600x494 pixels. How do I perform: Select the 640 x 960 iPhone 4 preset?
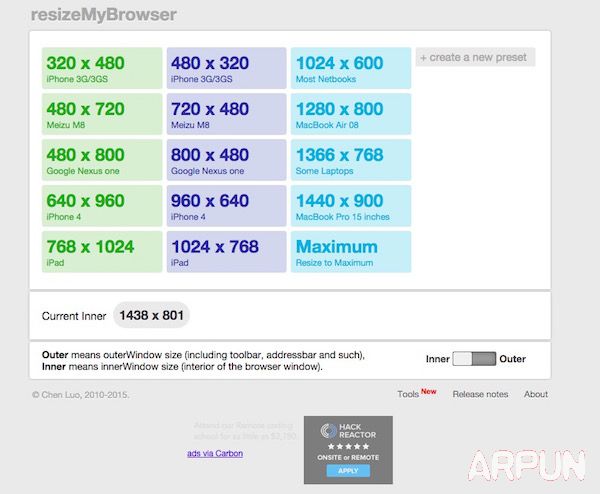click(102, 207)
